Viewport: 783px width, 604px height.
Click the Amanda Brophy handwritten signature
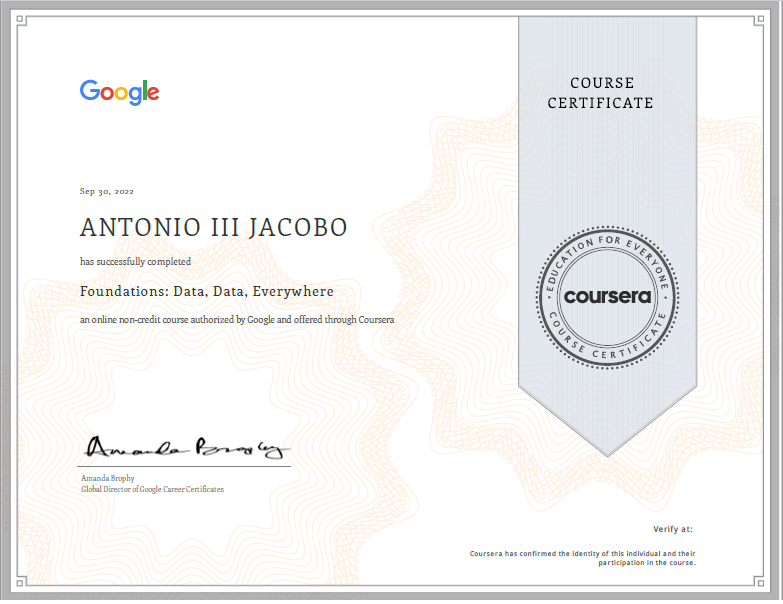click(186, 447)
